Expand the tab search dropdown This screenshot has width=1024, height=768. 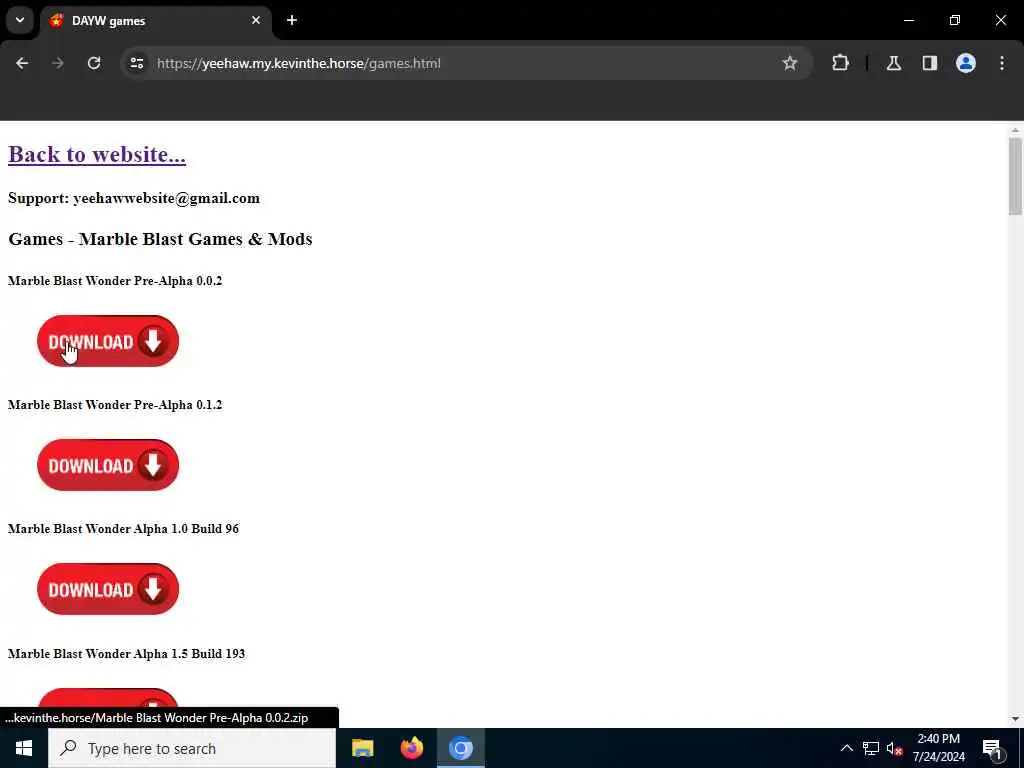[x=20, y=20]
